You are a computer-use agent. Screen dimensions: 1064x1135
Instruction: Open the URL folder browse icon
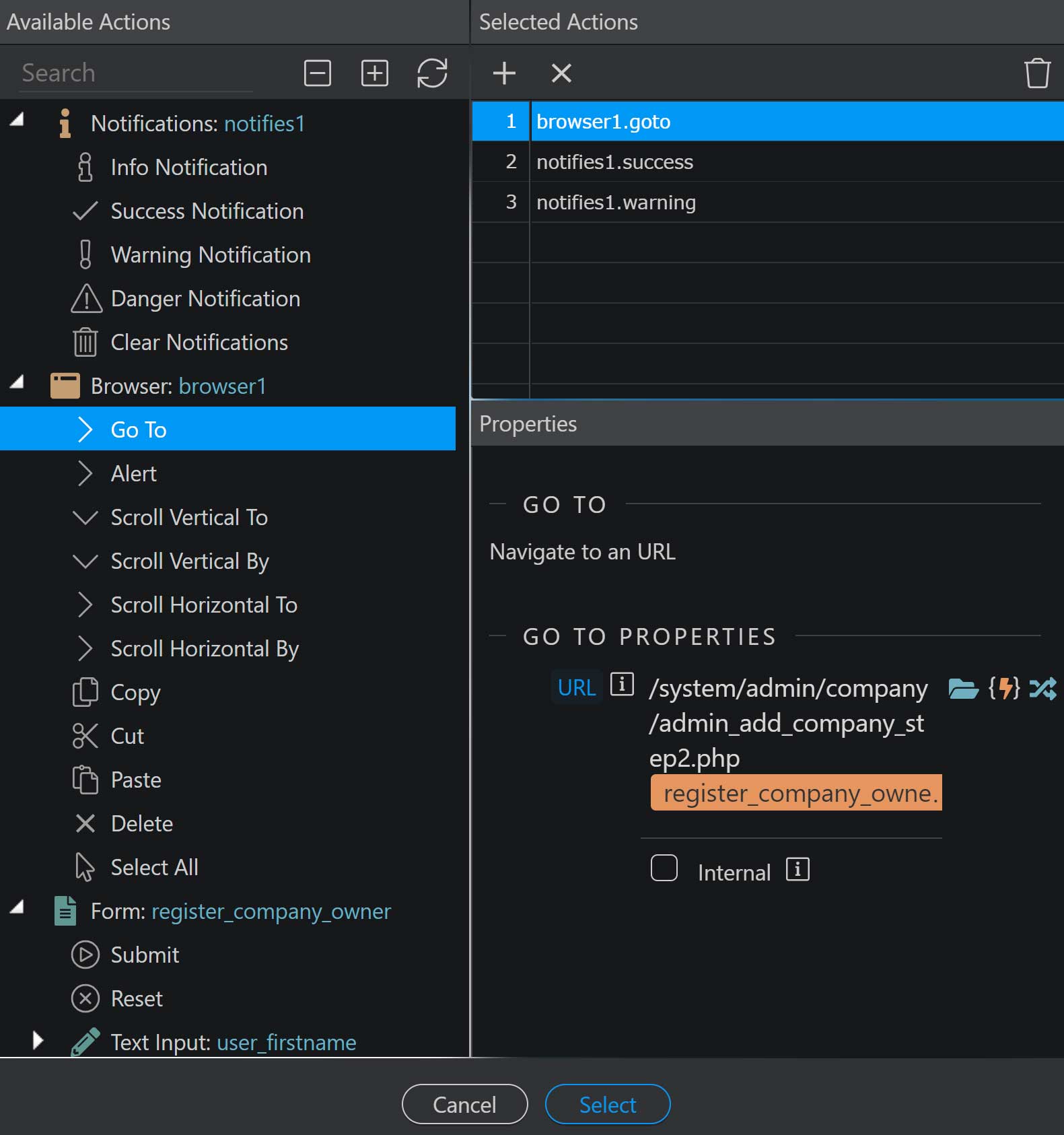point(962,689)
